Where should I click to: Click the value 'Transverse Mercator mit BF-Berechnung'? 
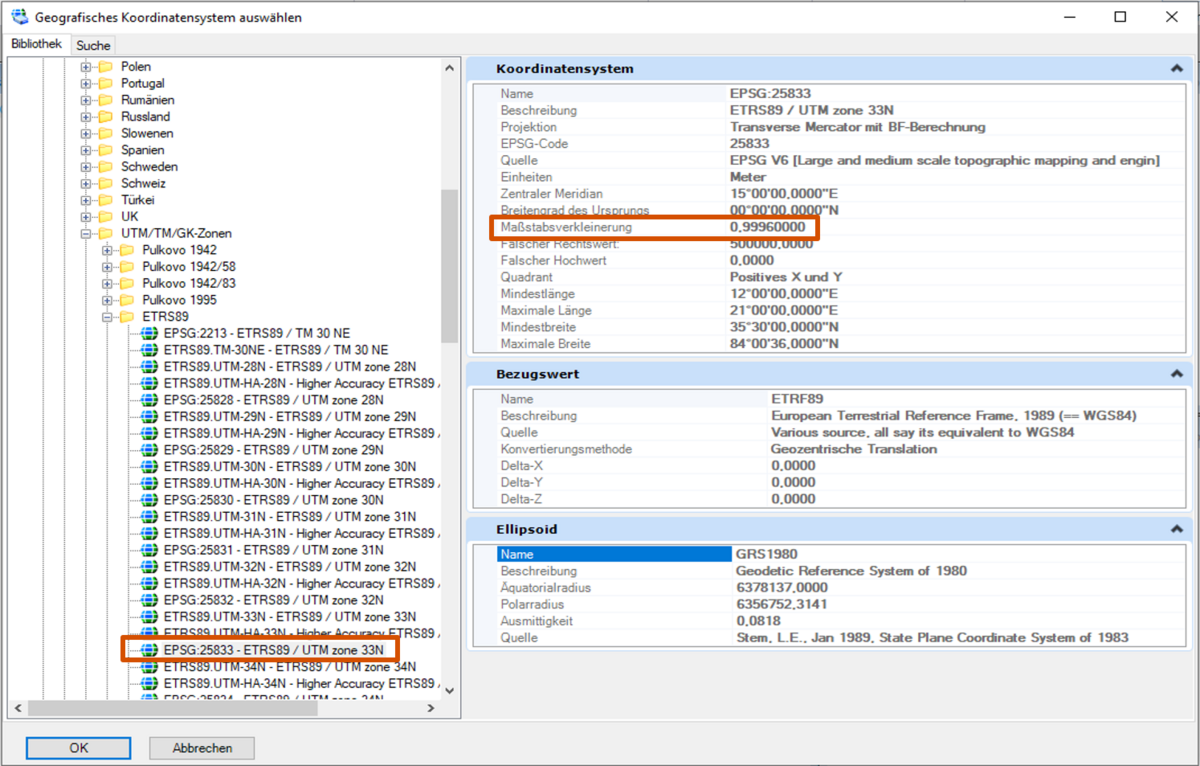(858, 127)
